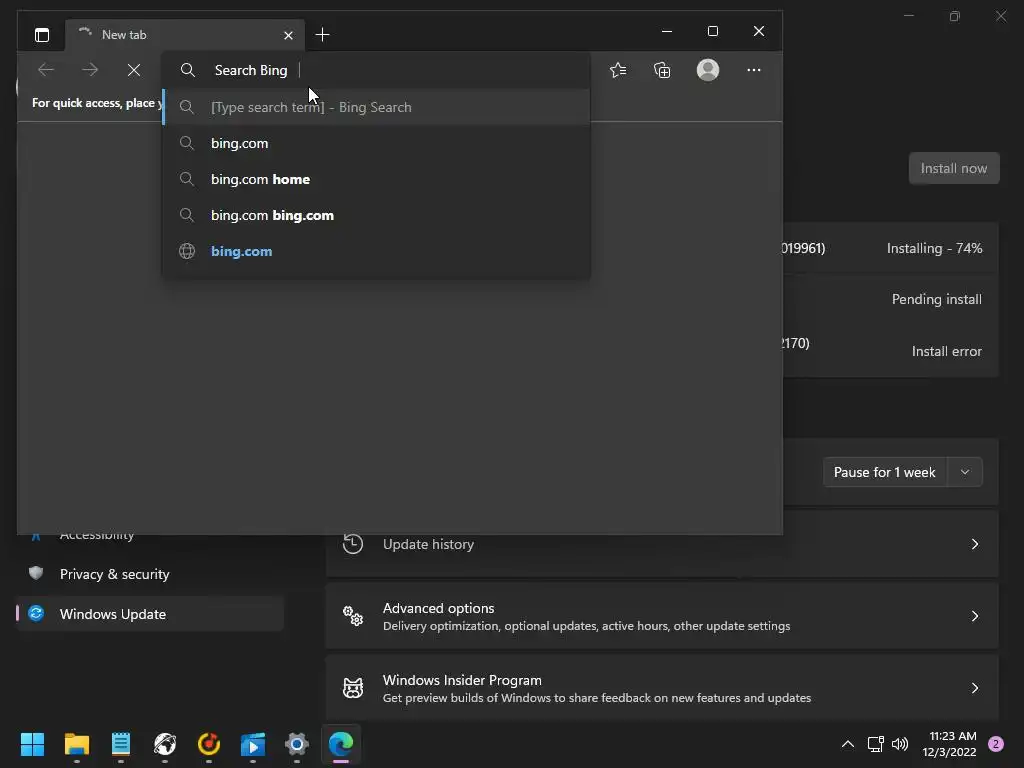Expand the Update history chevron
The height and width of the screenshot is (768, 1024).
[974, 544]
